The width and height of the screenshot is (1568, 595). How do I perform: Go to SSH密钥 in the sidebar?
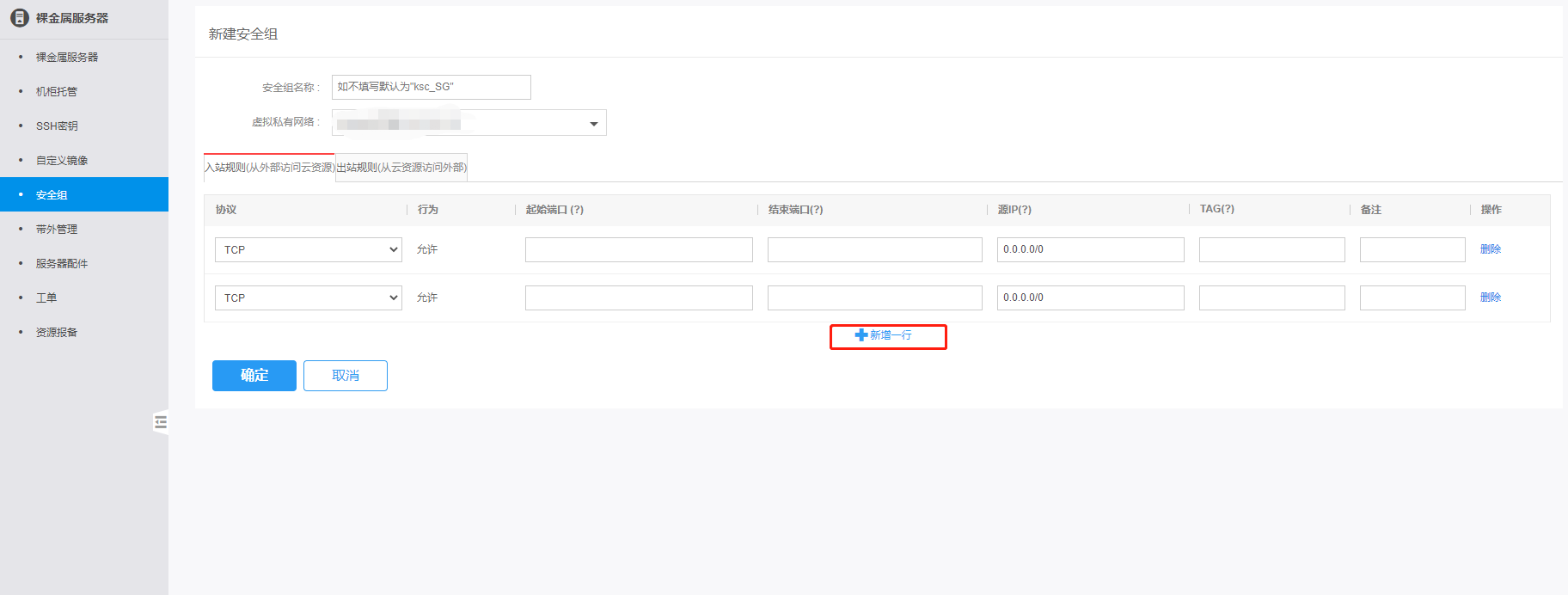coord(57,126)
